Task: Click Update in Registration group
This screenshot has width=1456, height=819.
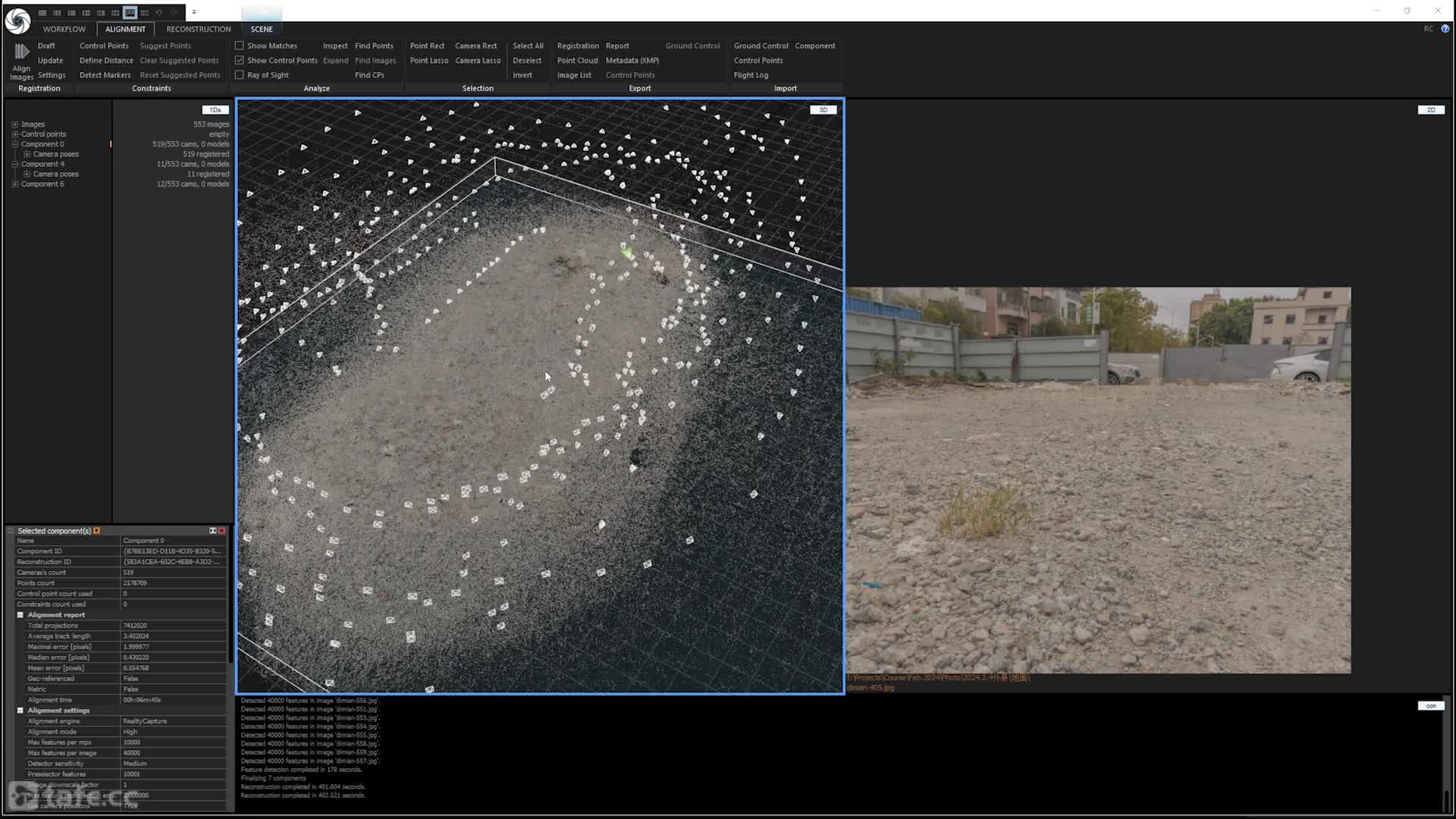Action: coord(50,61)
